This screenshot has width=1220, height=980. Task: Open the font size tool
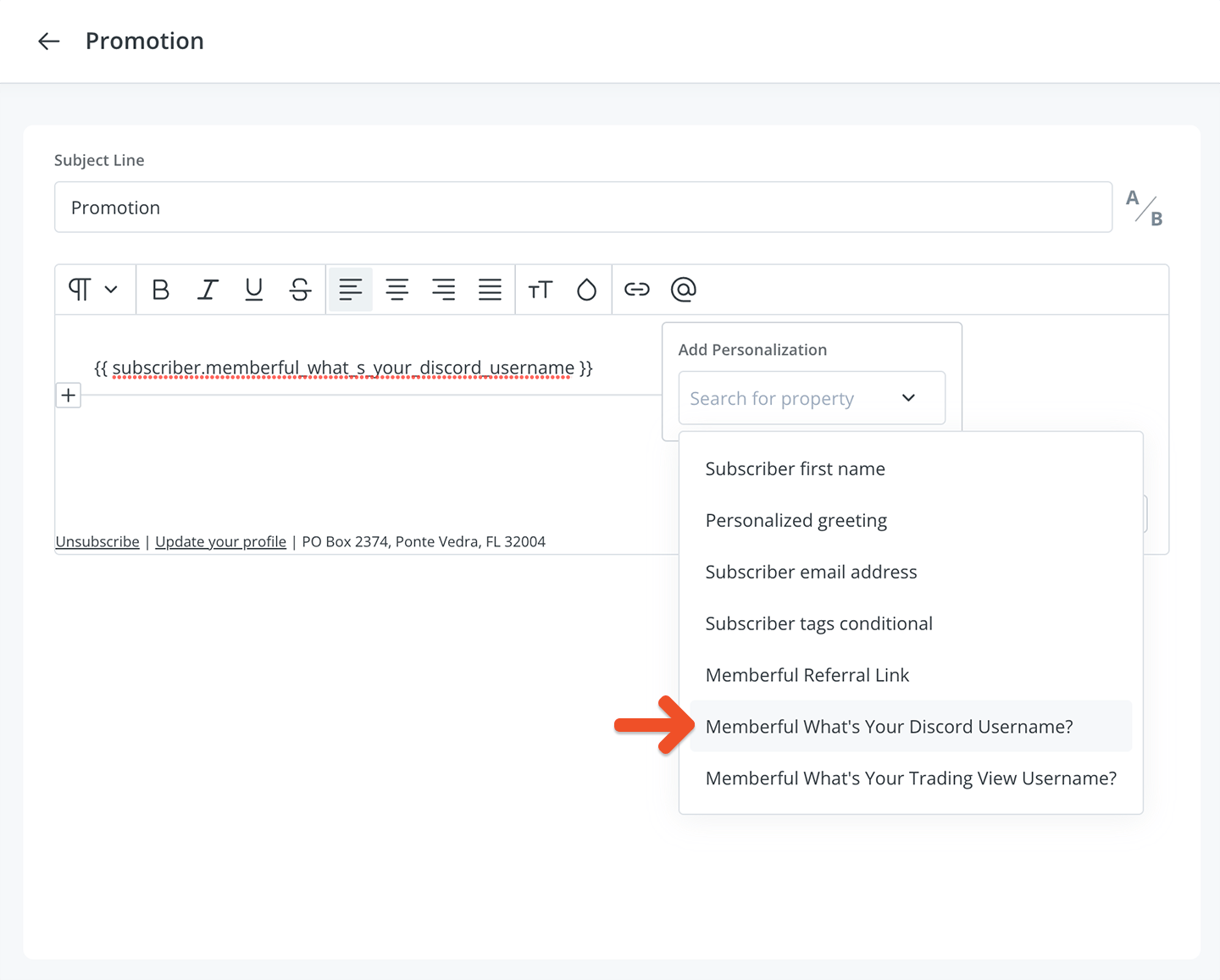[540, 290]
